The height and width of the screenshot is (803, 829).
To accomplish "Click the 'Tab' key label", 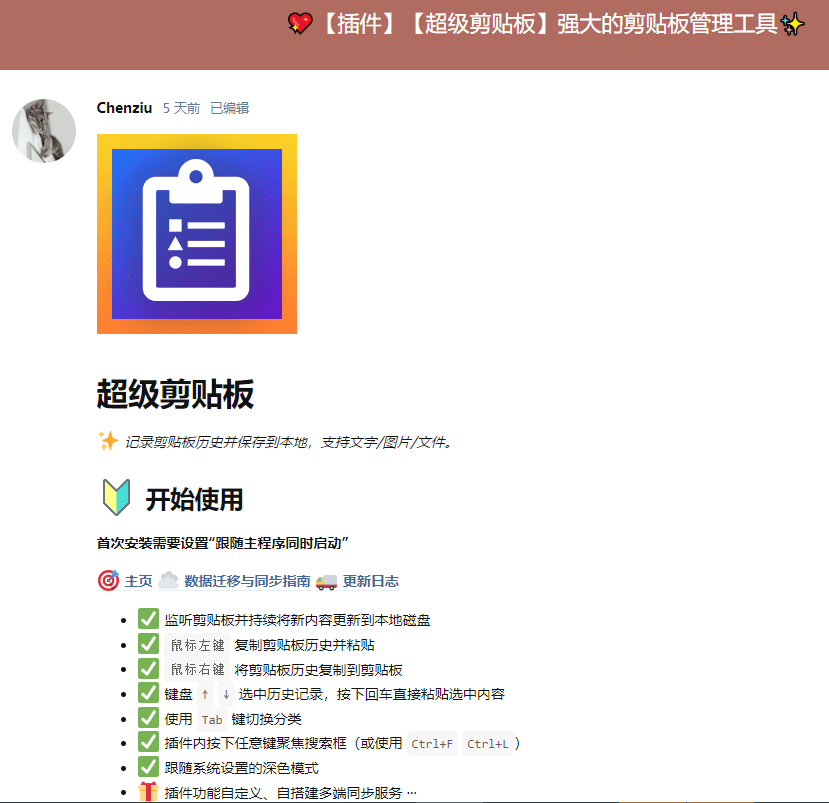I will (x=211, y=719).
